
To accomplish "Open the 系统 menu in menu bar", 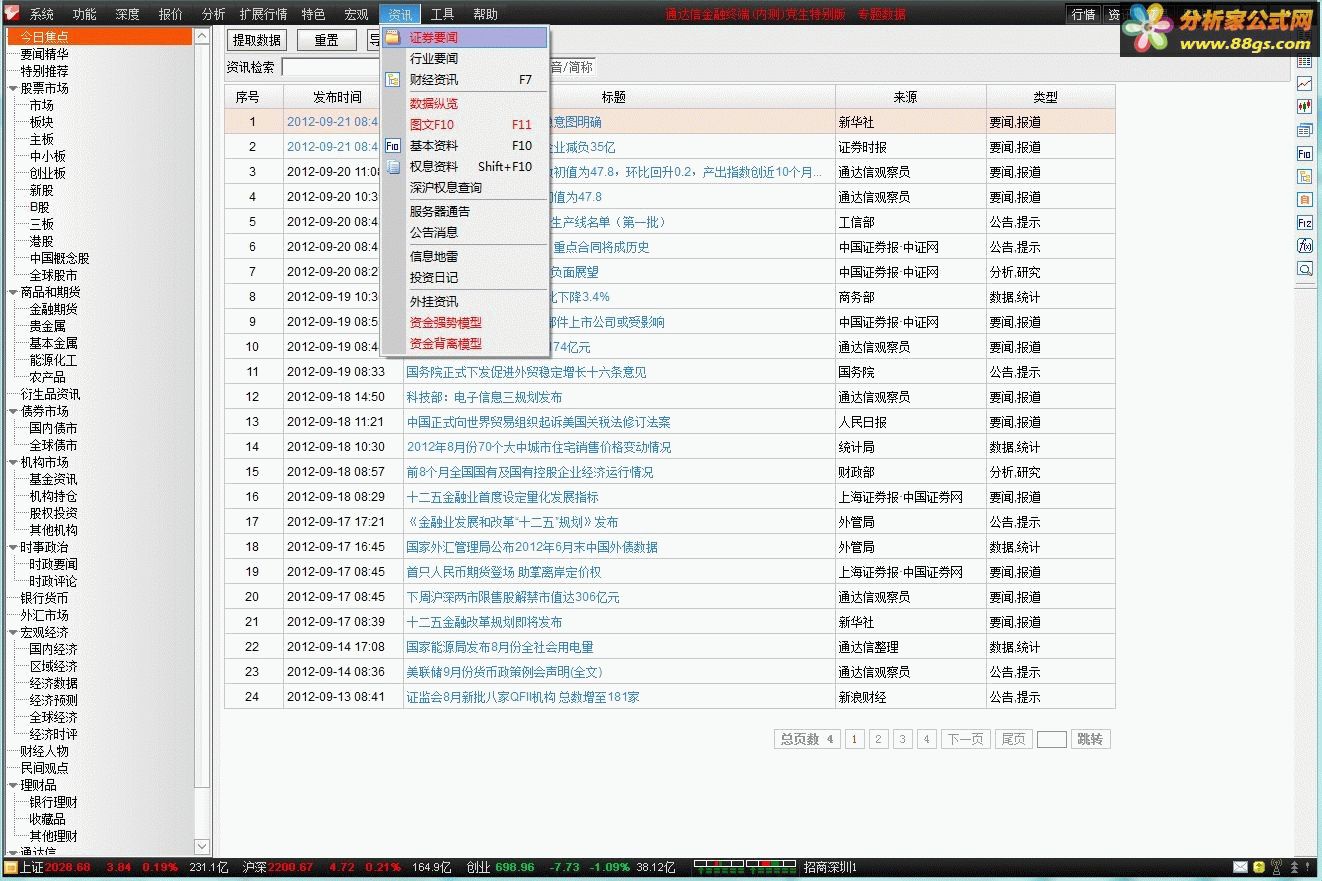I will click(41, 15).
